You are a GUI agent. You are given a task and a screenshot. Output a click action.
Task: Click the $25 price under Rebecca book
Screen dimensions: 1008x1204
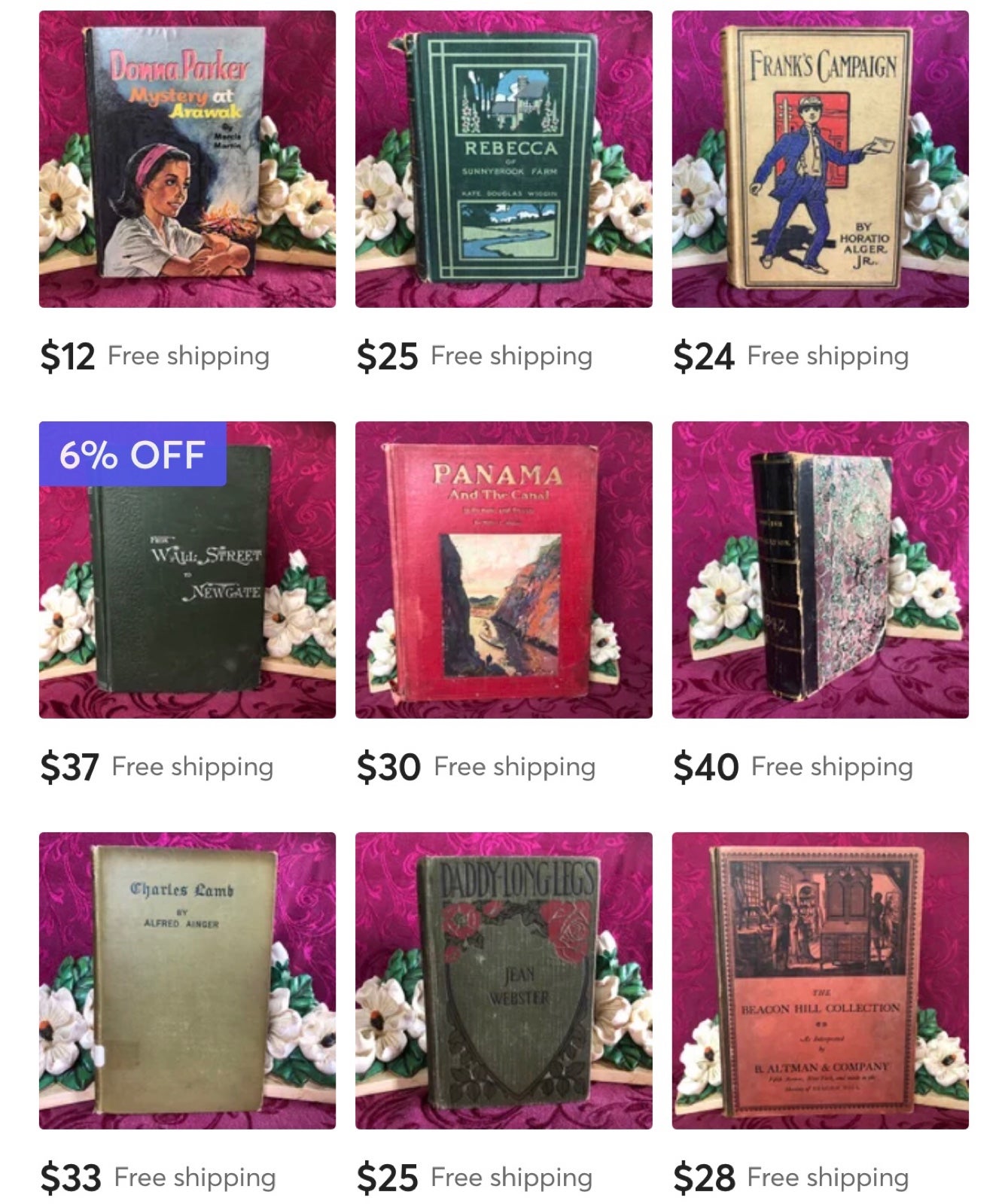(x=387, y=356)
